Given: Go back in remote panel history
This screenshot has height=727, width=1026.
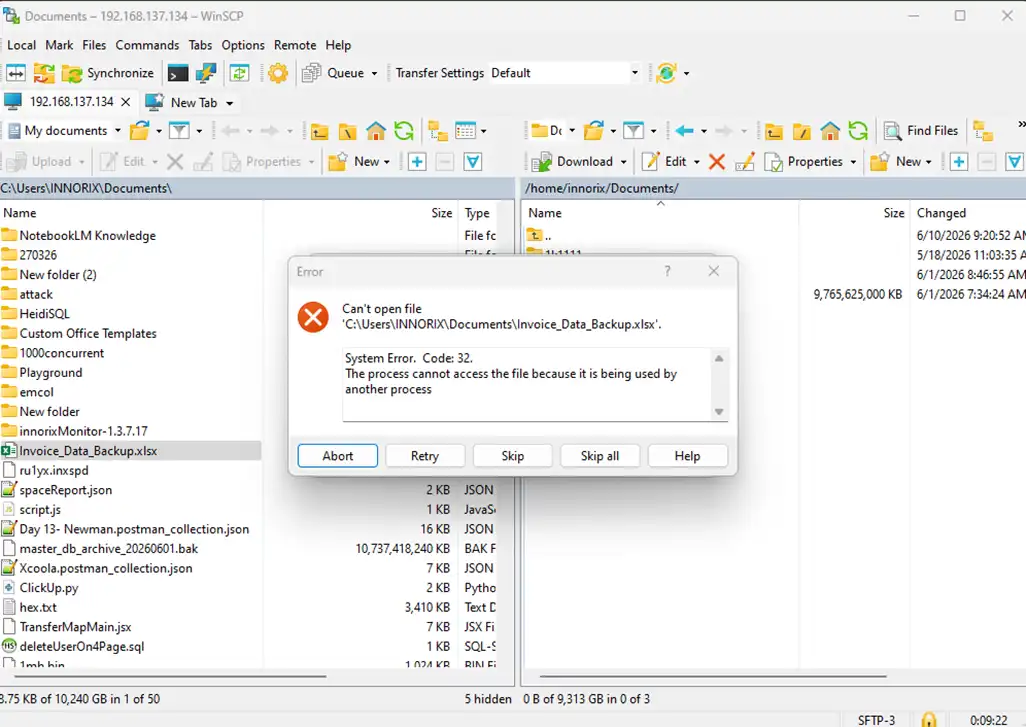Looking at the screenshot, I should [x=684, y=130].
